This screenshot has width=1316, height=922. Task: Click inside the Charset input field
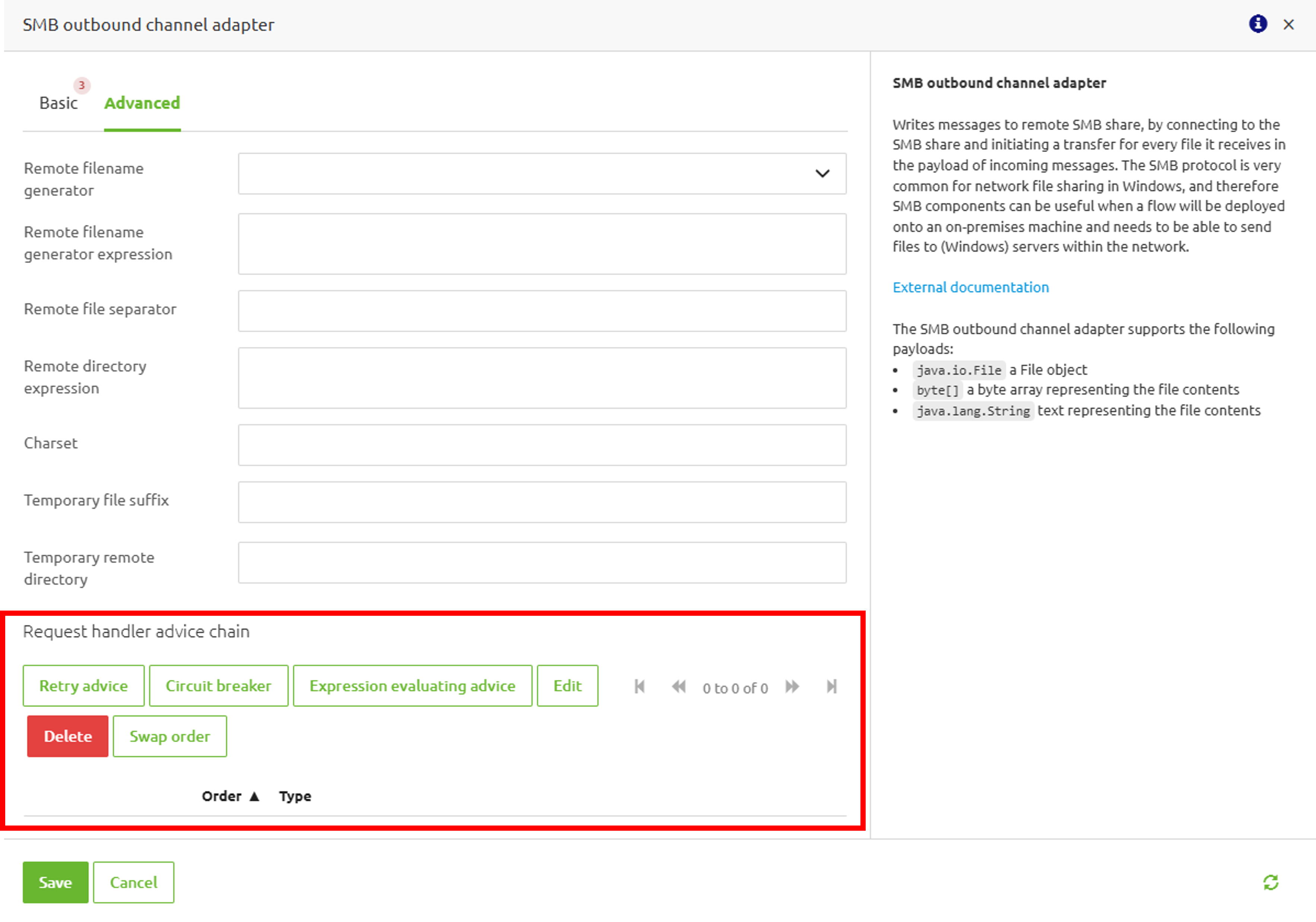pos(542,445)
